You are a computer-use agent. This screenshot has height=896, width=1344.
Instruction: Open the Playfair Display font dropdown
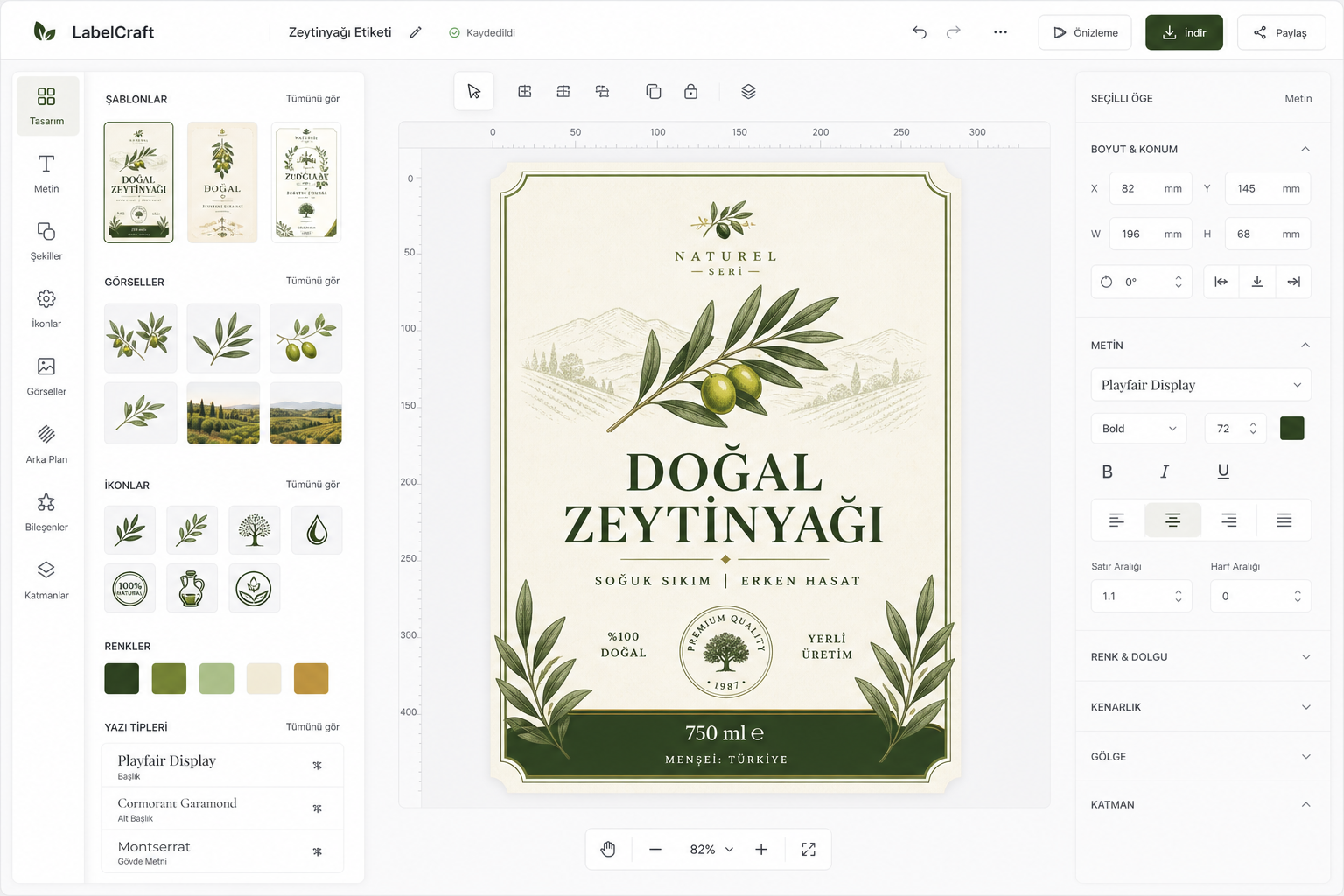pos(1200,385)
